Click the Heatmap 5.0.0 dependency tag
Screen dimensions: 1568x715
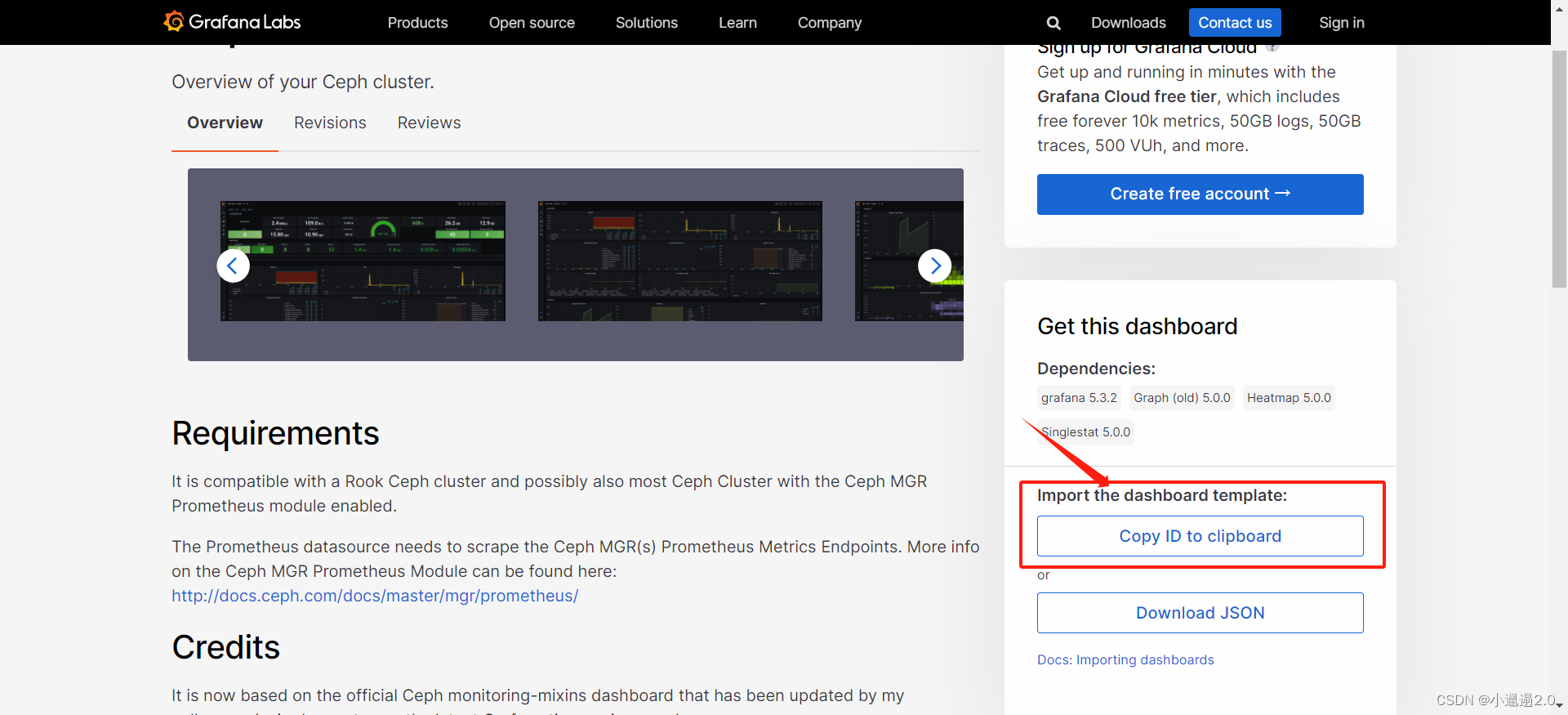click(x=1289, y=398)
